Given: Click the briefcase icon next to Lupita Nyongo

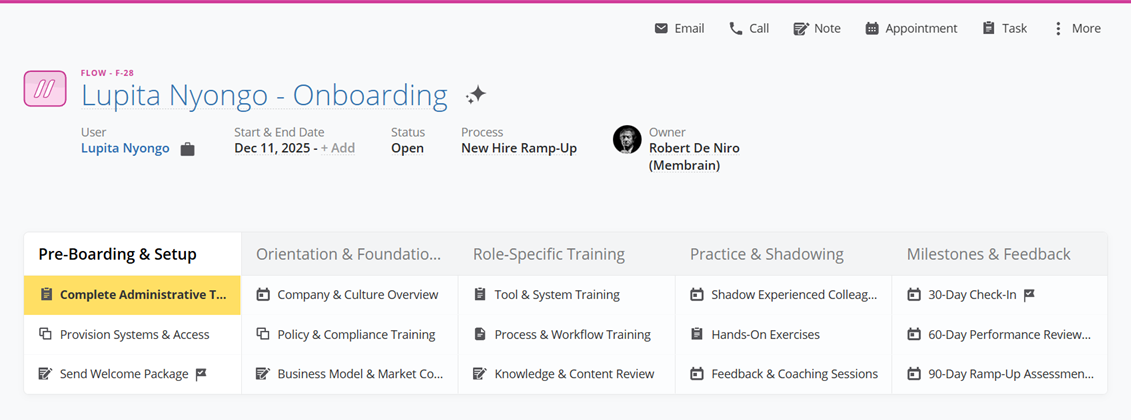Looking at the screenshot, I should point(187,149).
